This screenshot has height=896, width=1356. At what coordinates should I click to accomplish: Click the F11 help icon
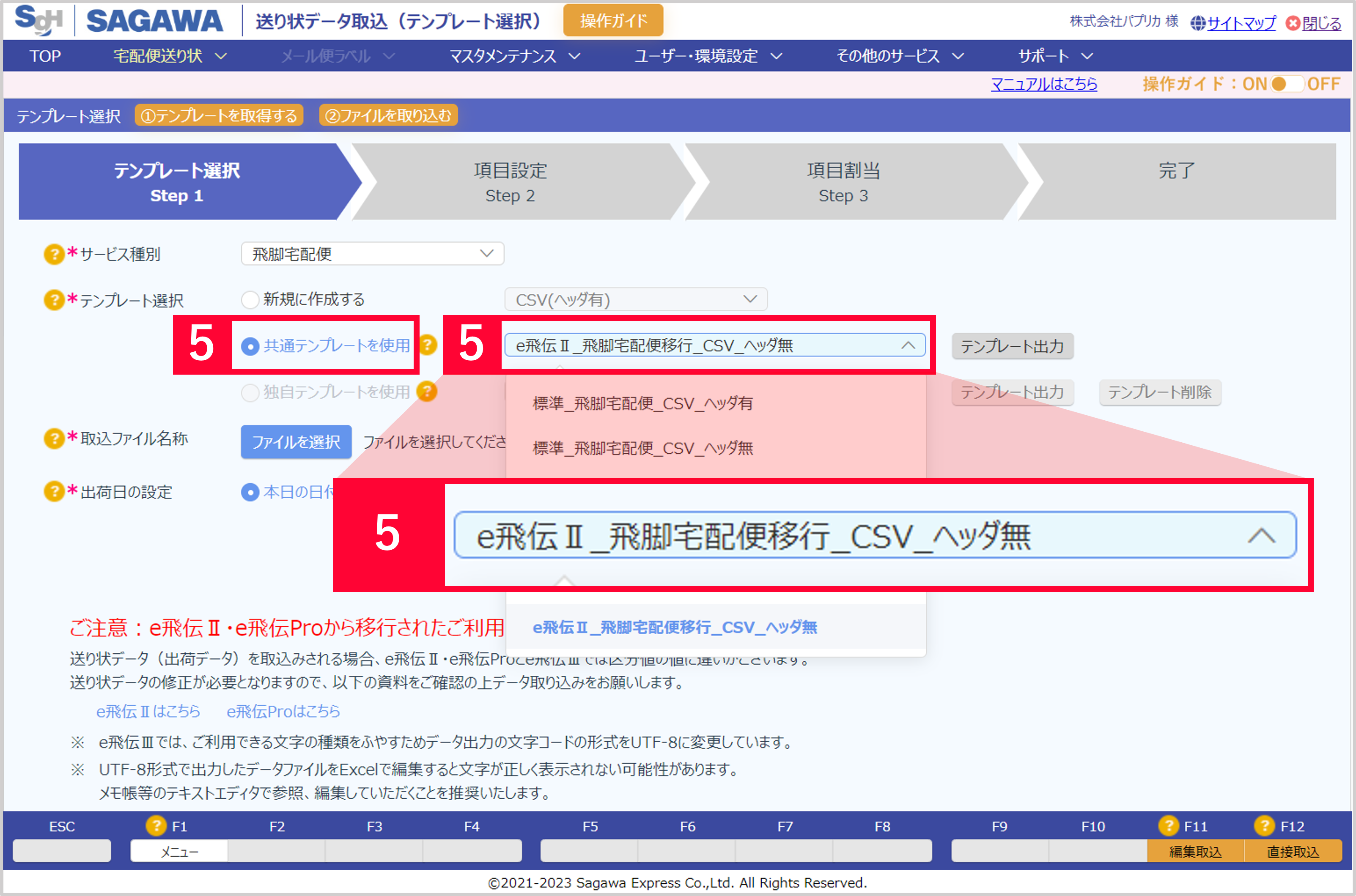tap(1169, 826)
